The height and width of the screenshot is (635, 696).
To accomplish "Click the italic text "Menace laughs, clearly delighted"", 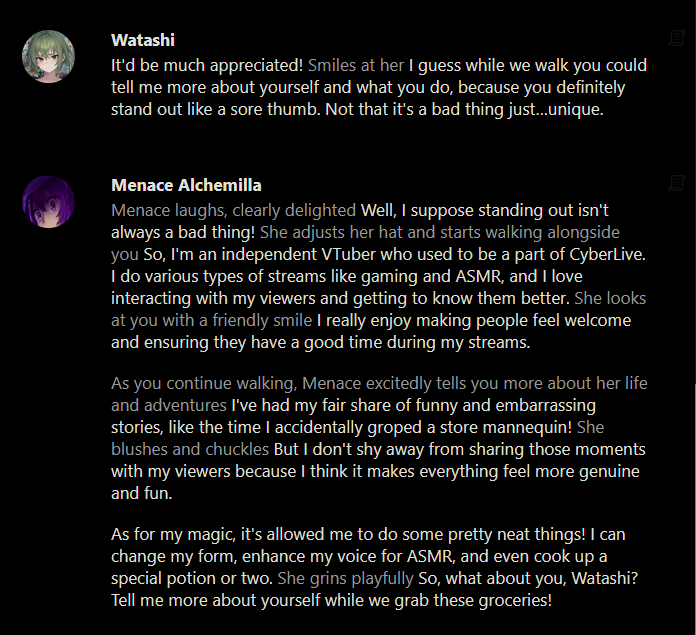I will click(x=233, y=211).
